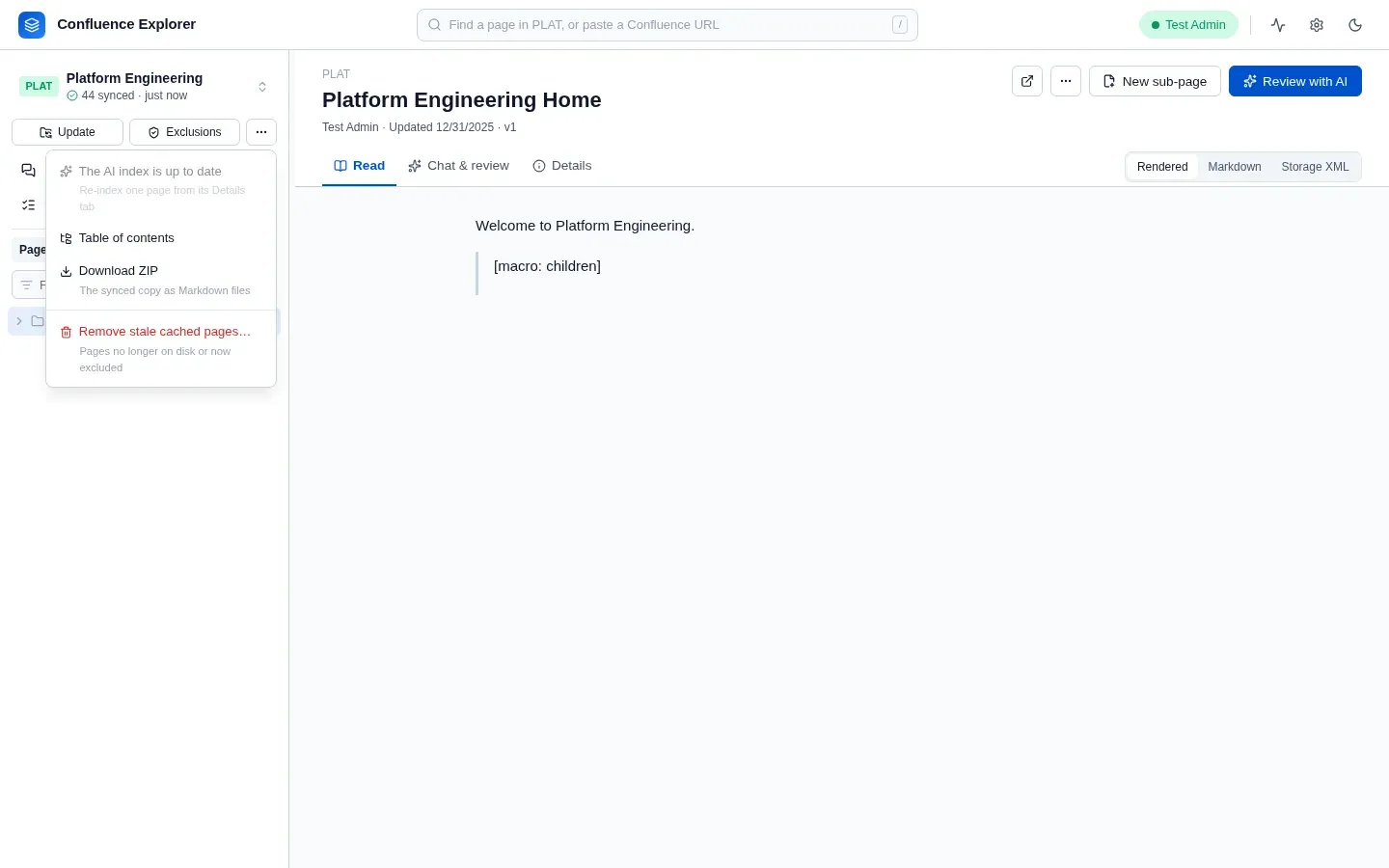Select Table of contents menu item
This screenshot has height=868, width=1389.
[x=161, y=238]
